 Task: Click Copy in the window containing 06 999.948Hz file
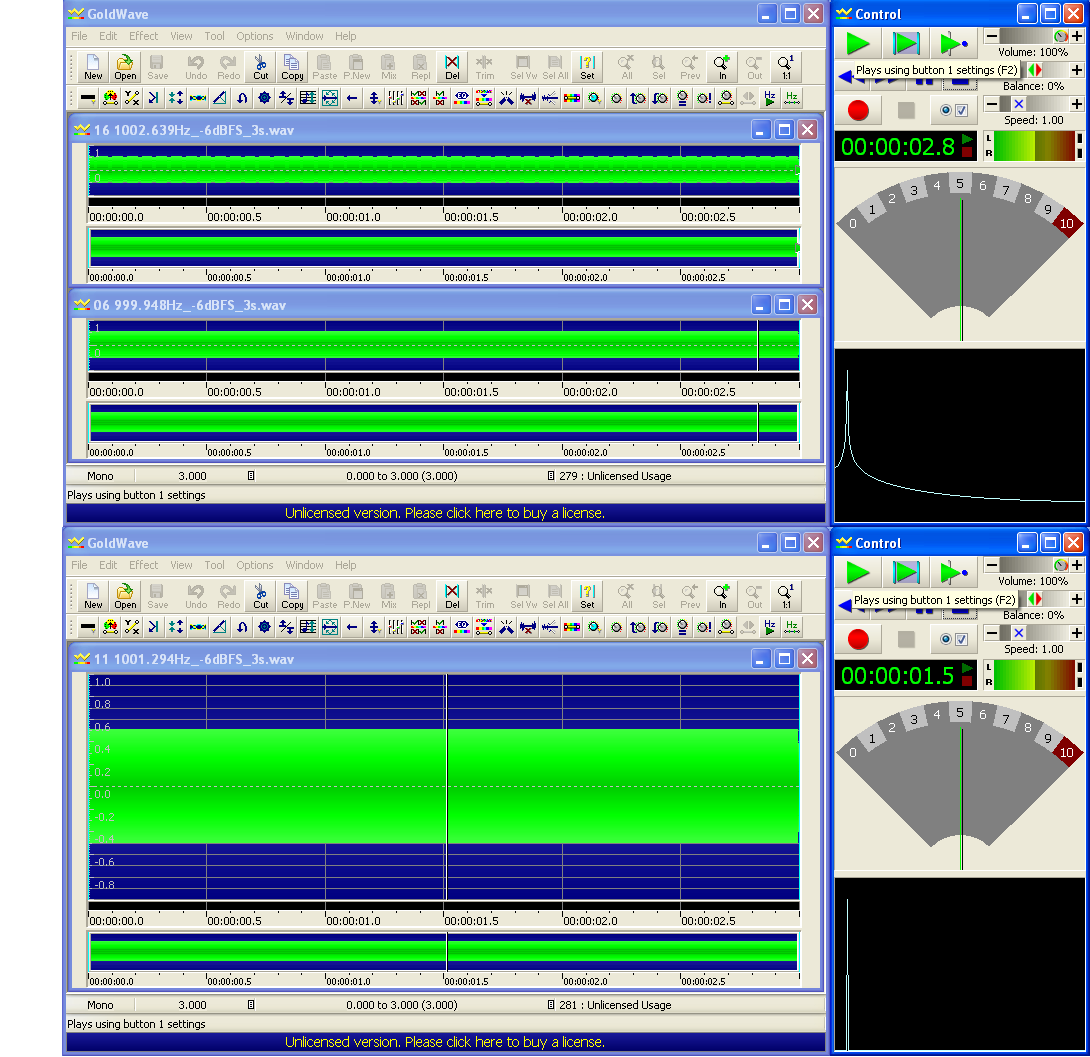(292, 67)
